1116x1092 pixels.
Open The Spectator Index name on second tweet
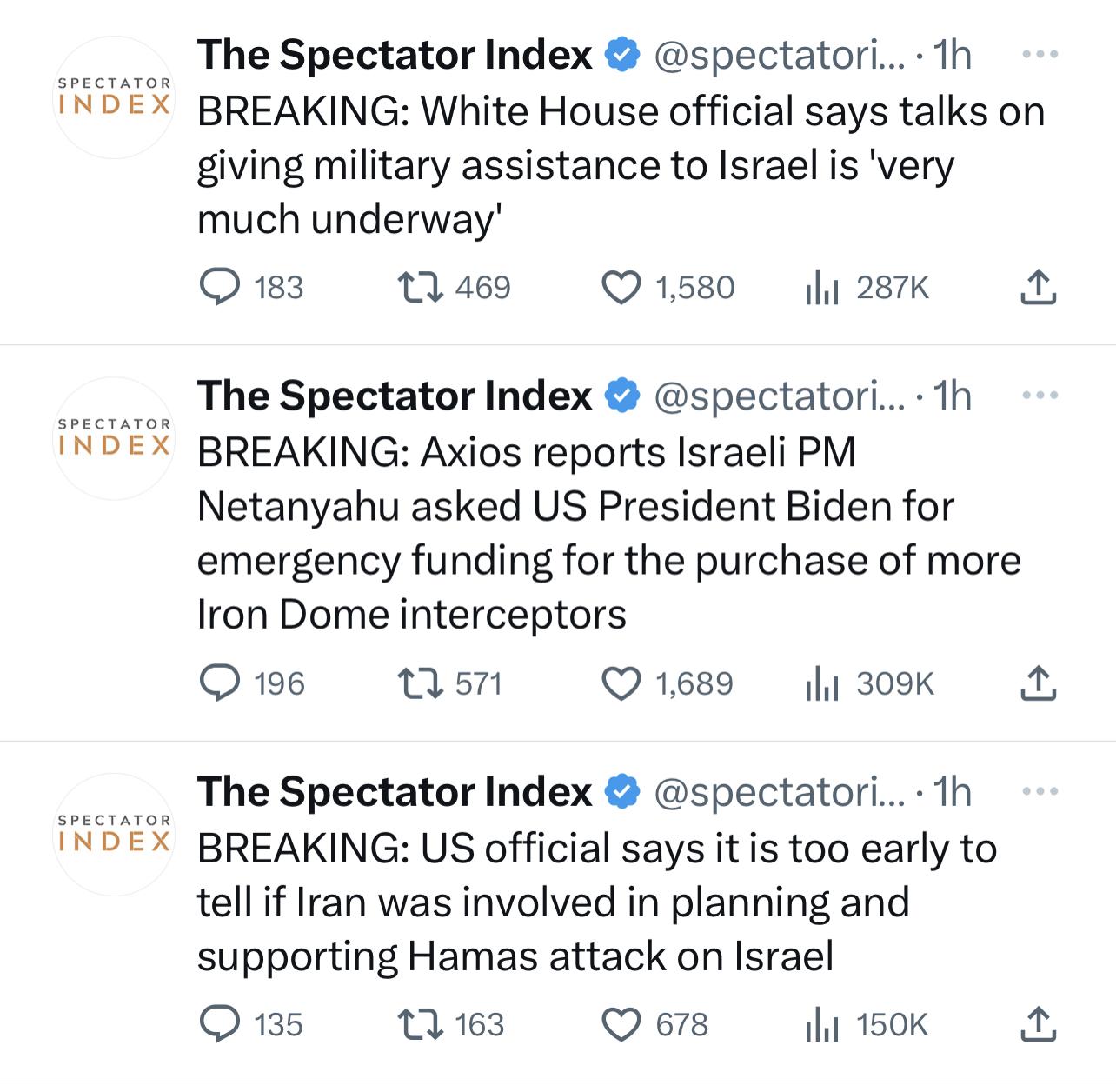point(395,396)
